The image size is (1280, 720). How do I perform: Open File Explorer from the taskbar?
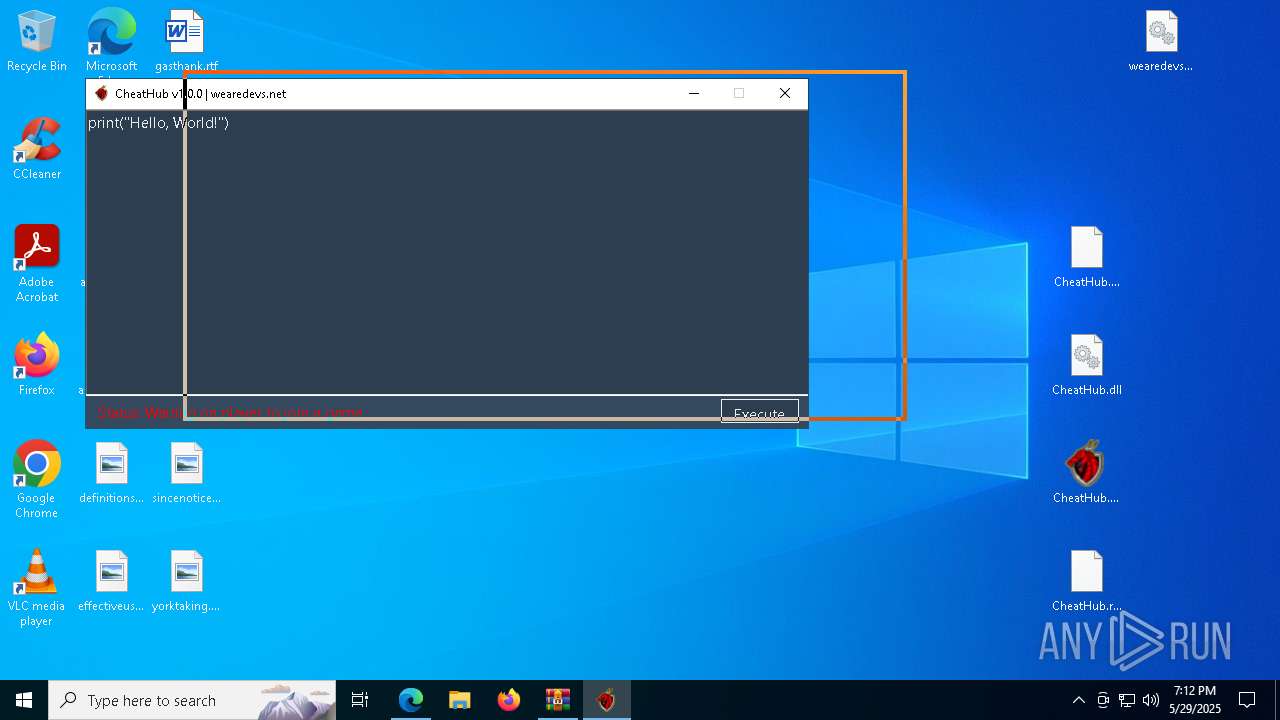pyautogui.click(x=460, y=700)
